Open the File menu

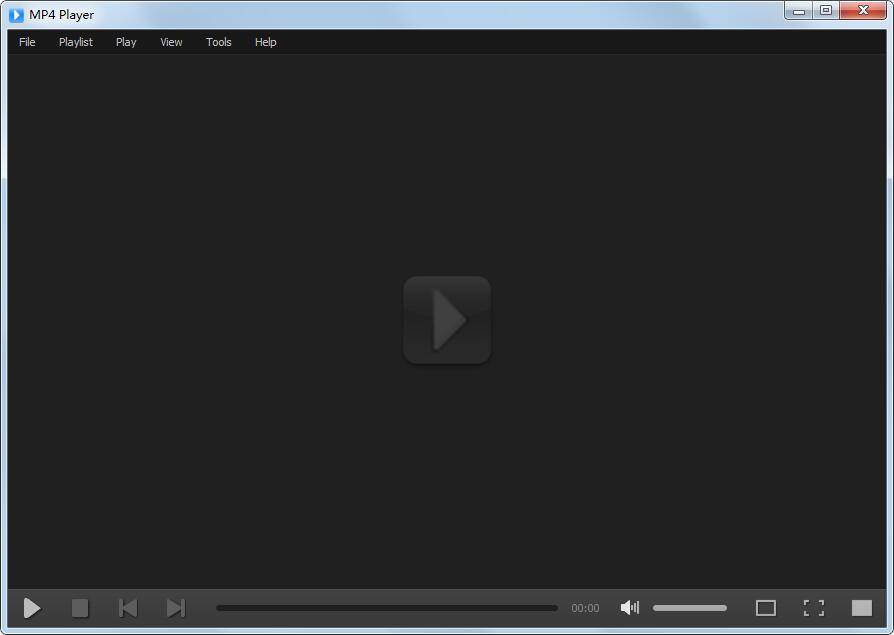[x=27, y=42]
